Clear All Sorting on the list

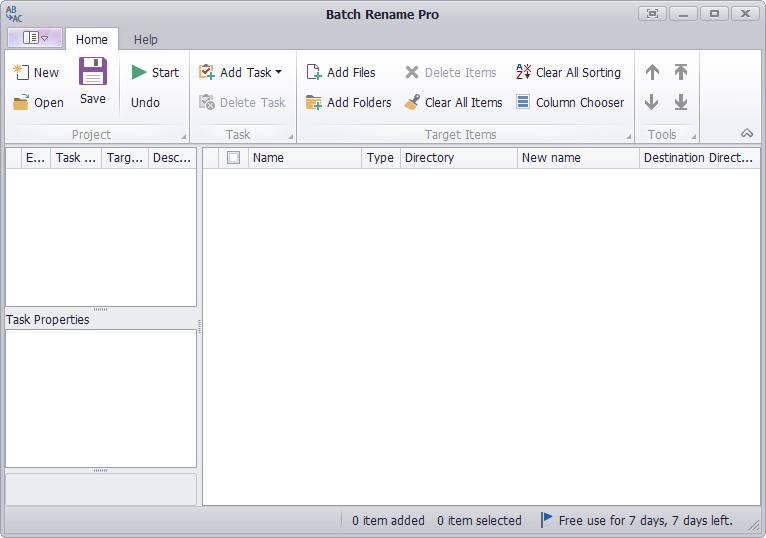point(568,72)
